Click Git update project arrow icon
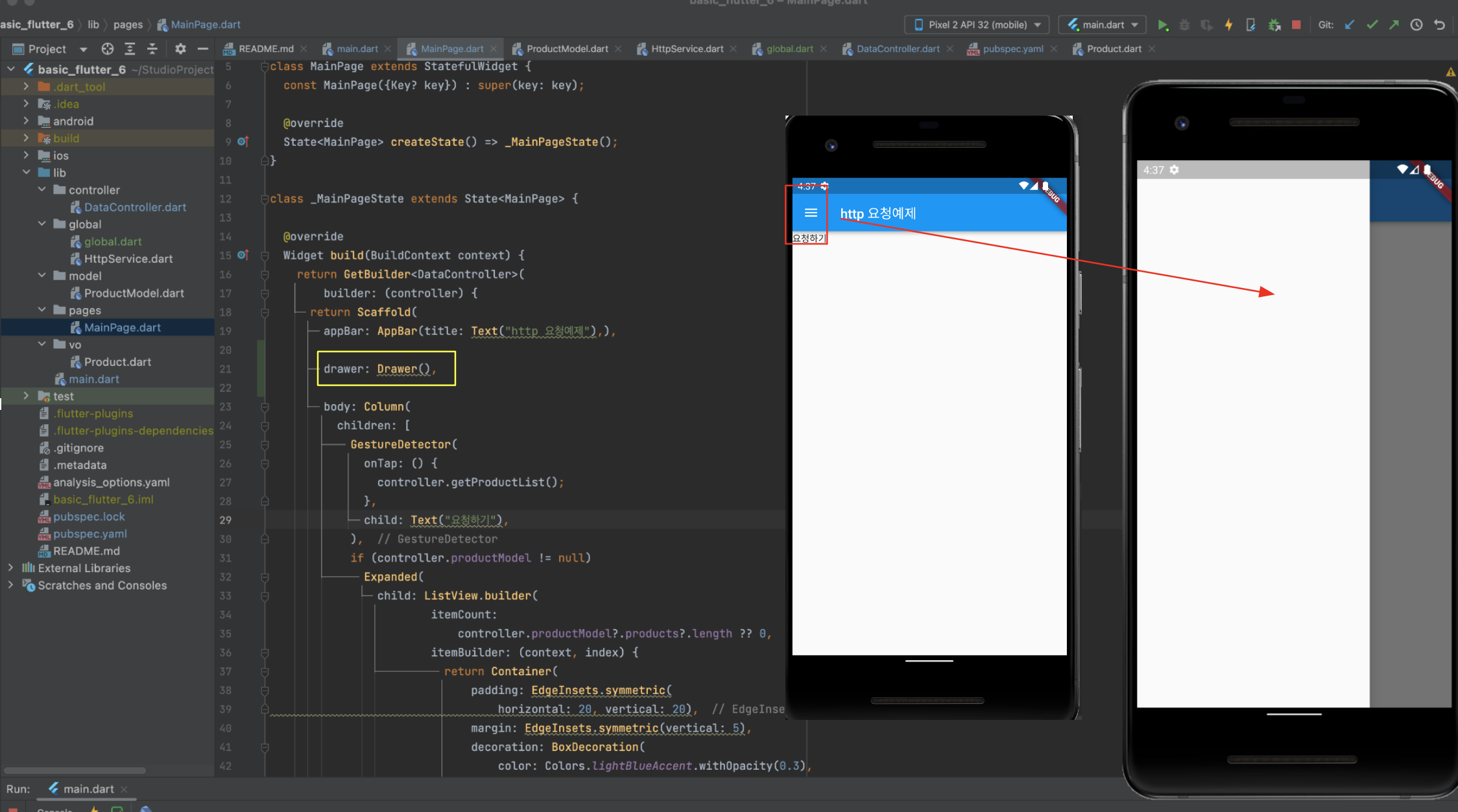 (x=1350, y=25)
